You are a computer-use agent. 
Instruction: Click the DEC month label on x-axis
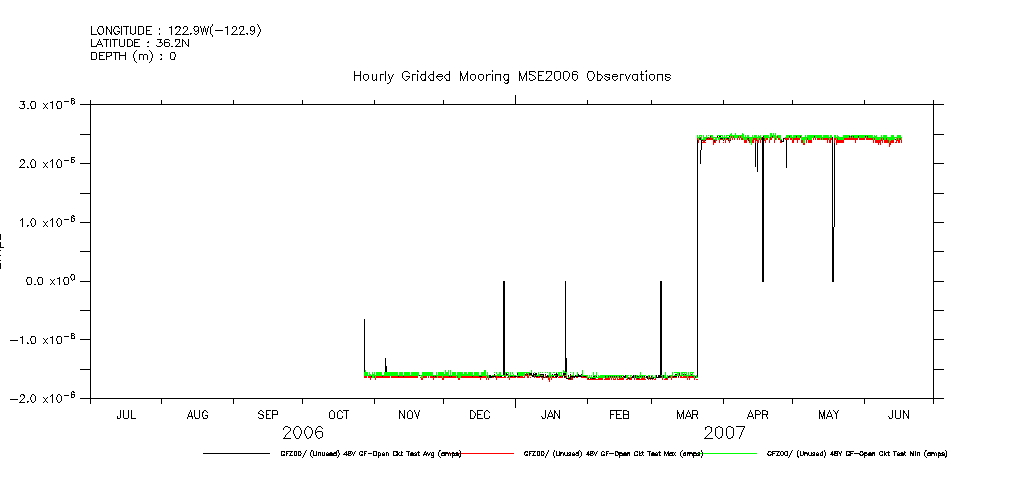(479, 414)
